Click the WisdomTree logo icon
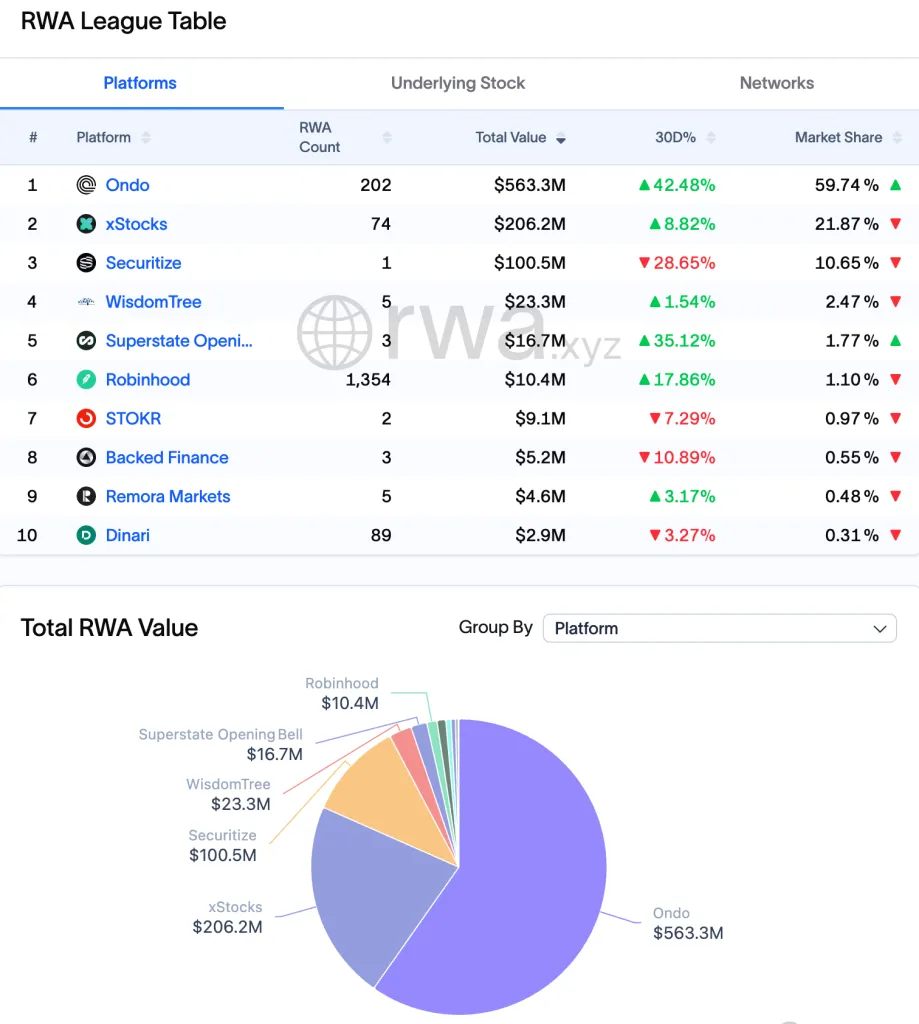 click(87, 302)
